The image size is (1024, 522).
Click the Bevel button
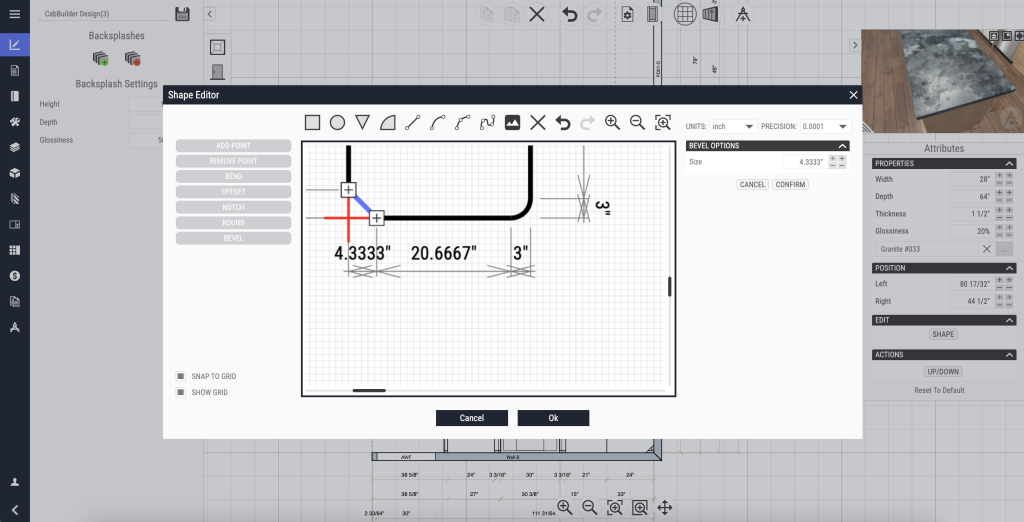(x=233, y=238)
